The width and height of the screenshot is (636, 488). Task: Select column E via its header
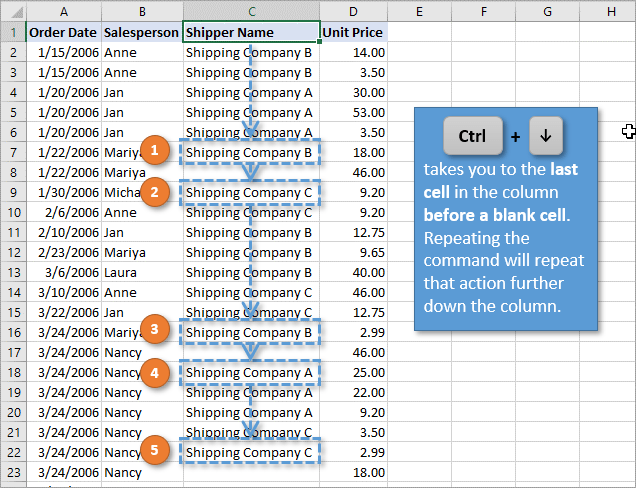click(418, 11)
